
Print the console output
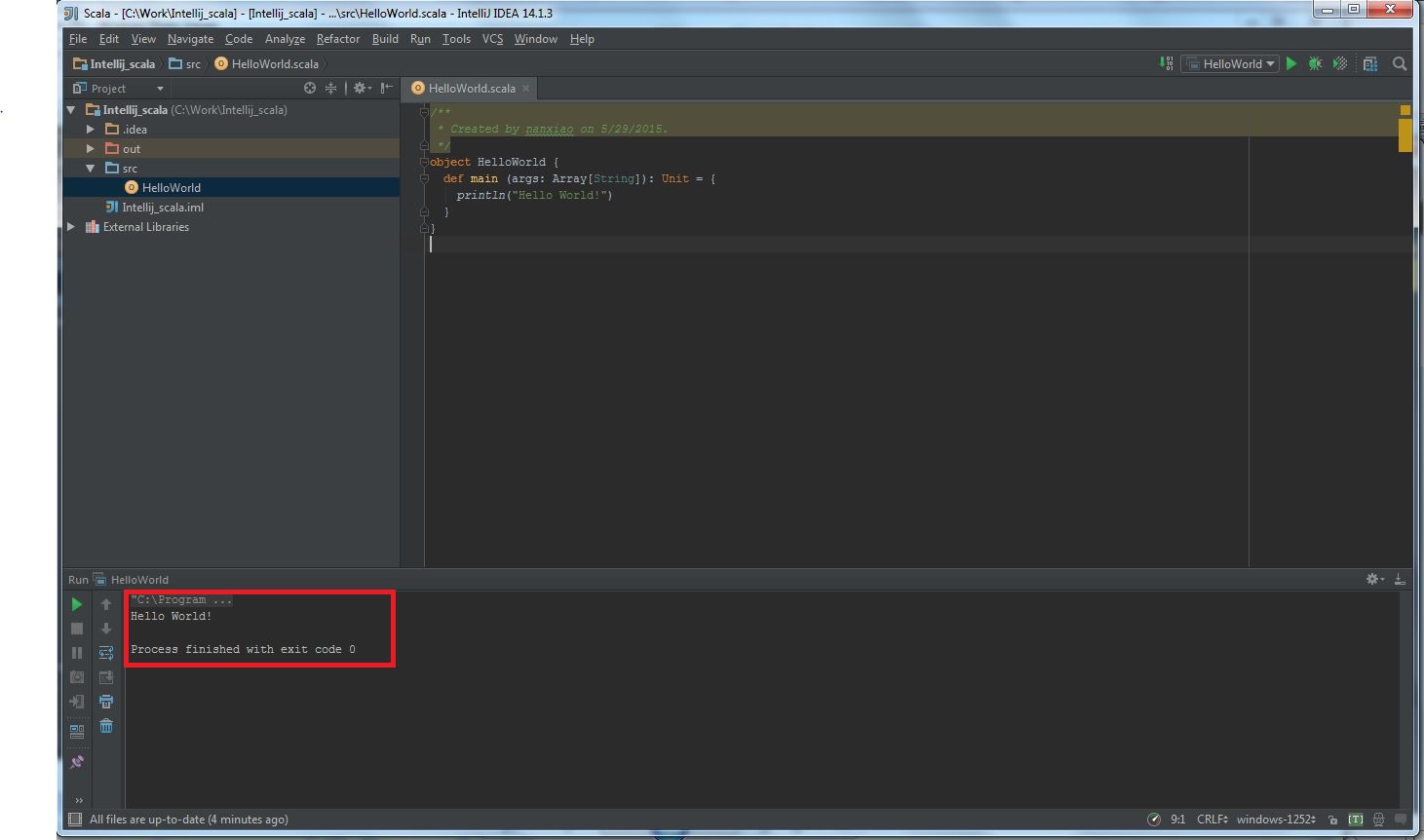[x=106, y=702]
